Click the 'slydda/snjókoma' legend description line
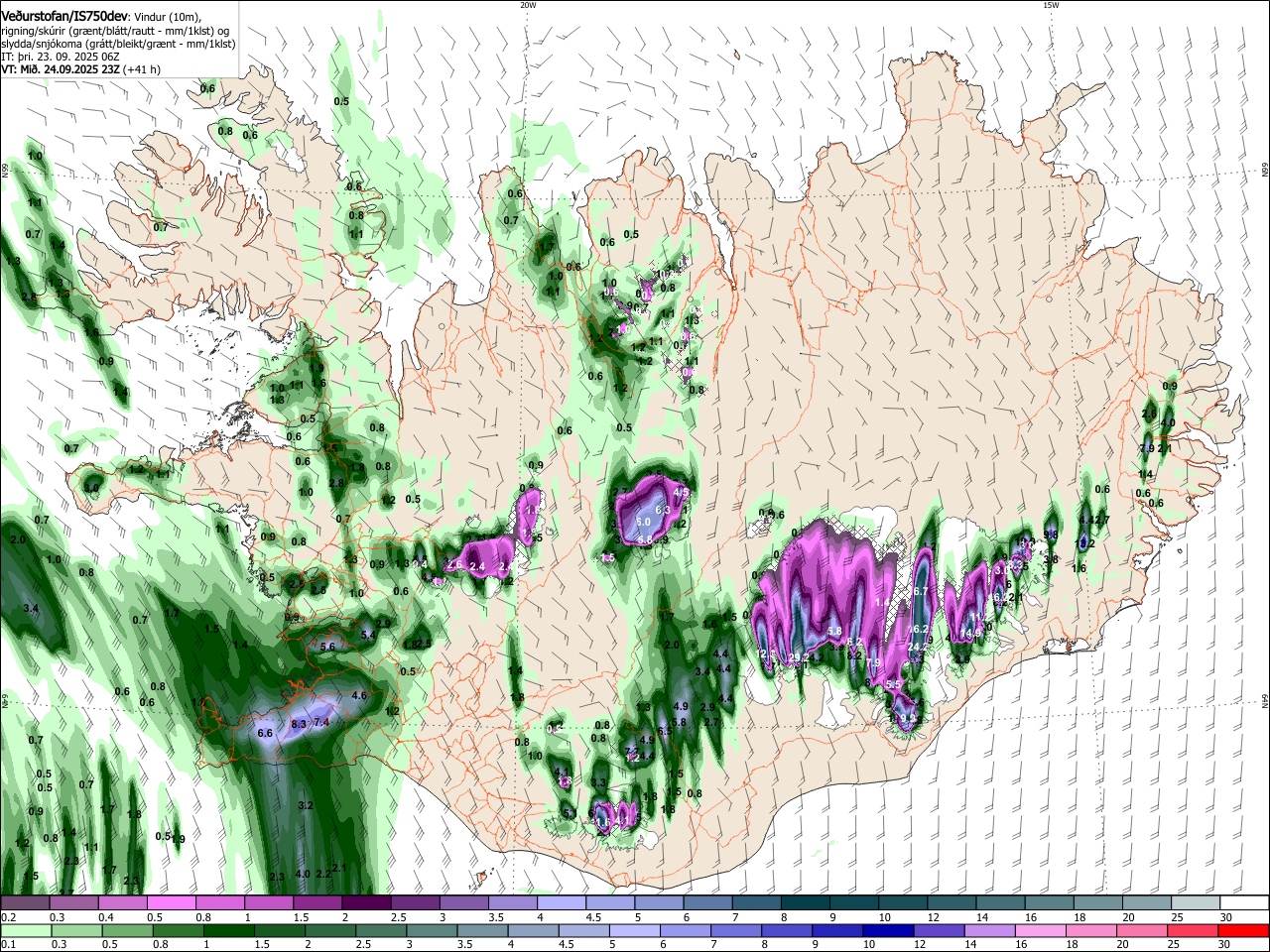Screen dimensions: 1270x952 [118, 44]
